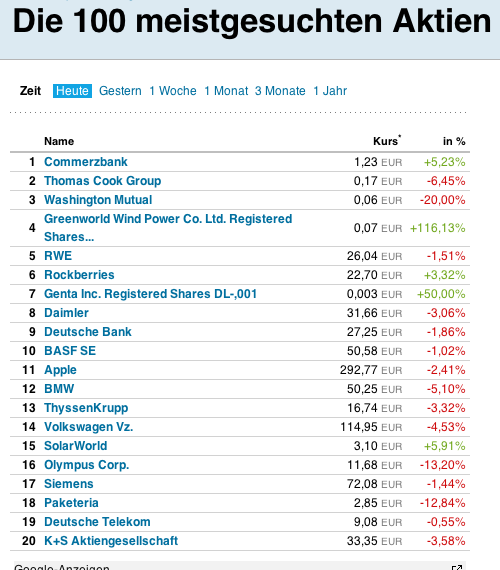500x570 pixels.
Task: Click the Deutsche Telekom price 9,08 EUR
Action: click(x=378, y=522)
